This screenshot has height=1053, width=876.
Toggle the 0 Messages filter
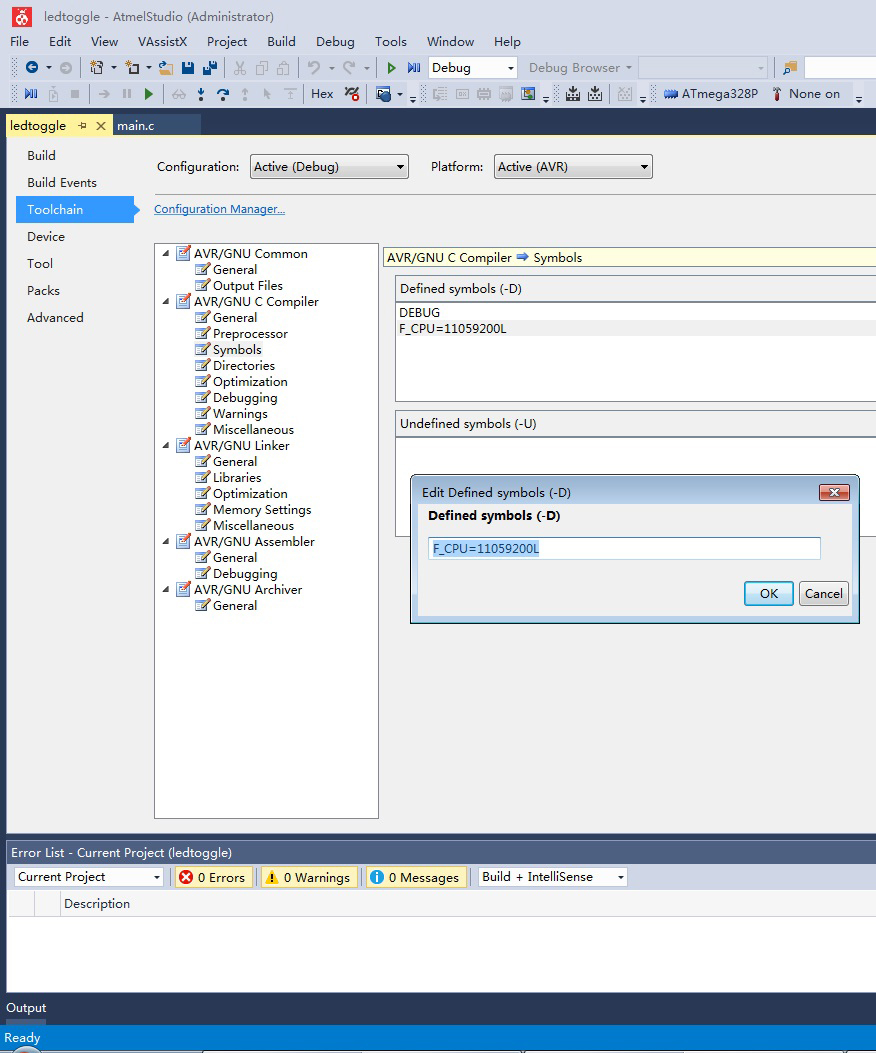(416, 877)
